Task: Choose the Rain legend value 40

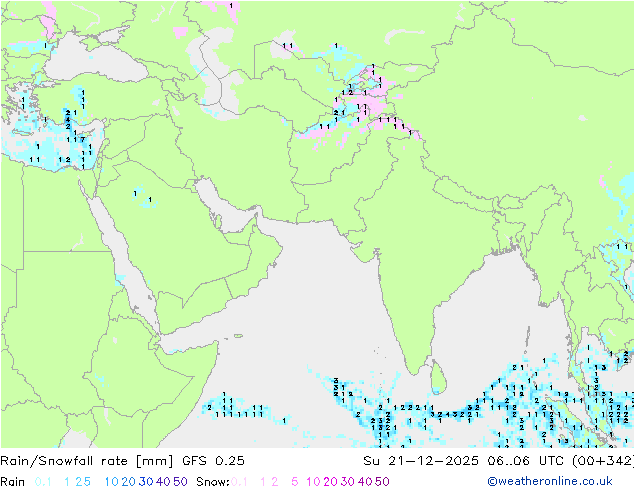Action: pyautogui.click(x=163, y=482)
